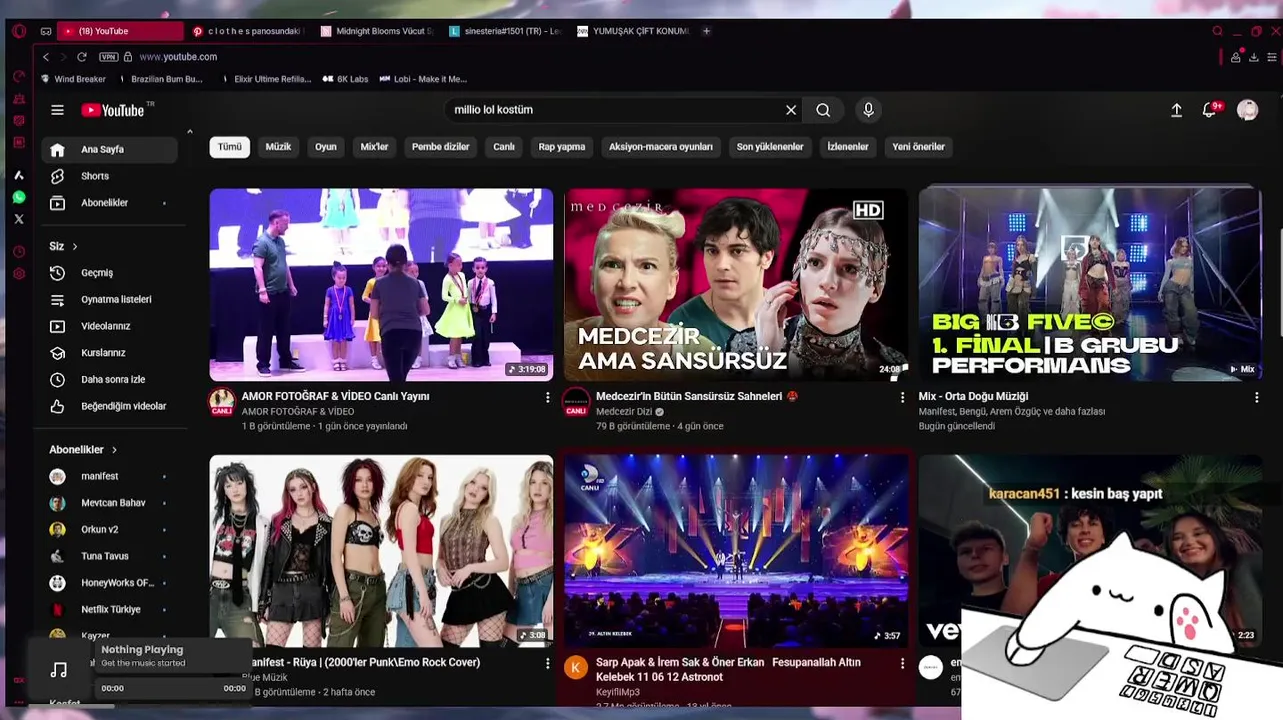Open the manifest channel subscription
Screen dimensions: 1283x720
[x=108, y=477]
